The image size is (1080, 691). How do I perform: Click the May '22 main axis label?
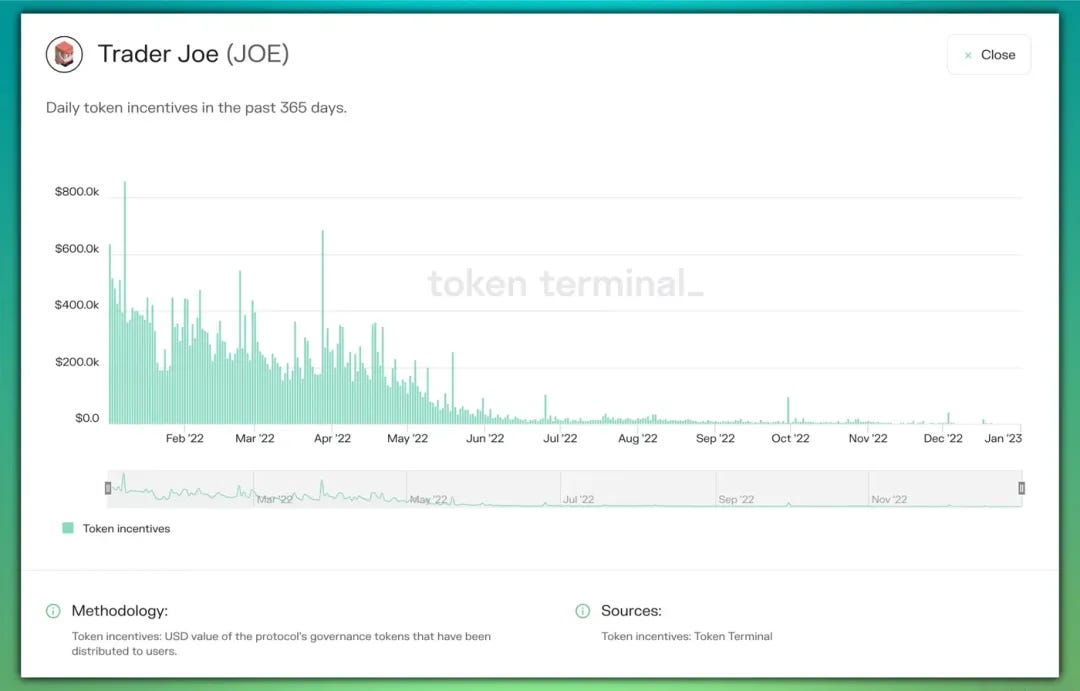coord(408,438)
